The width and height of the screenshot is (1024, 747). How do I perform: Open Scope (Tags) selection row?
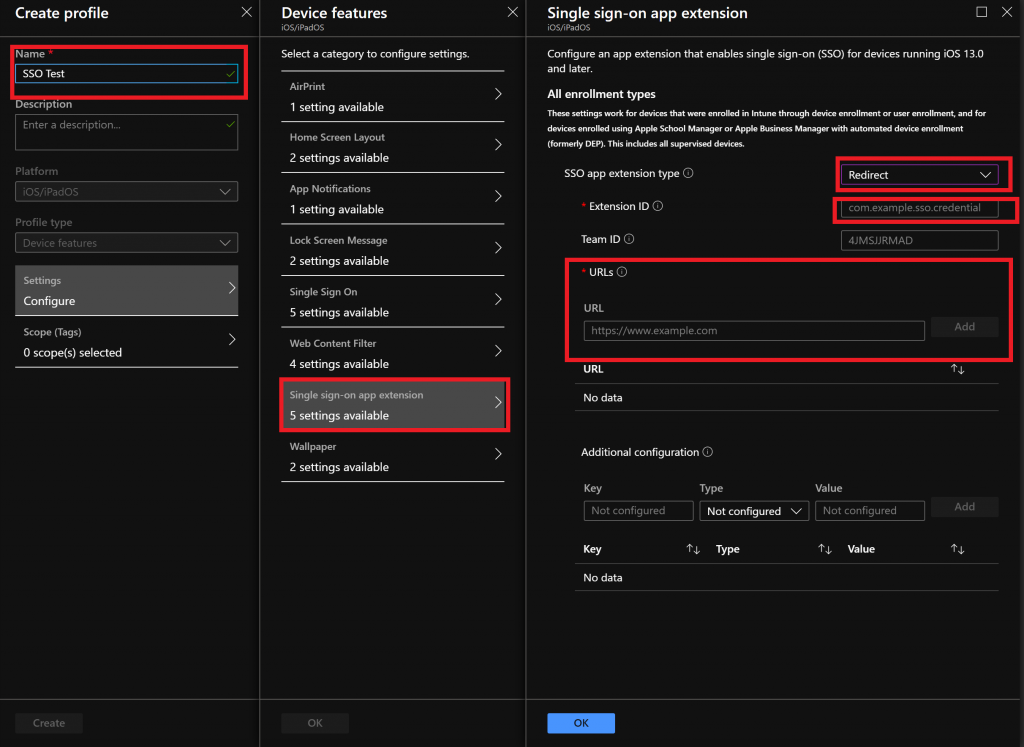126,342
